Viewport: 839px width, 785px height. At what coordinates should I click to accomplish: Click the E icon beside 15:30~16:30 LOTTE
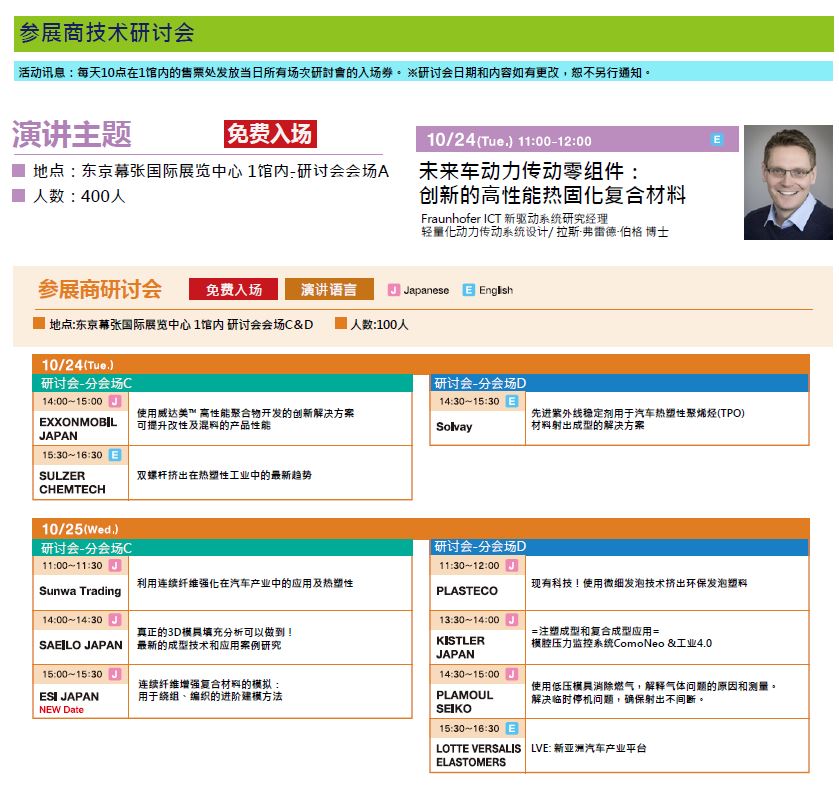pos(512,728)
